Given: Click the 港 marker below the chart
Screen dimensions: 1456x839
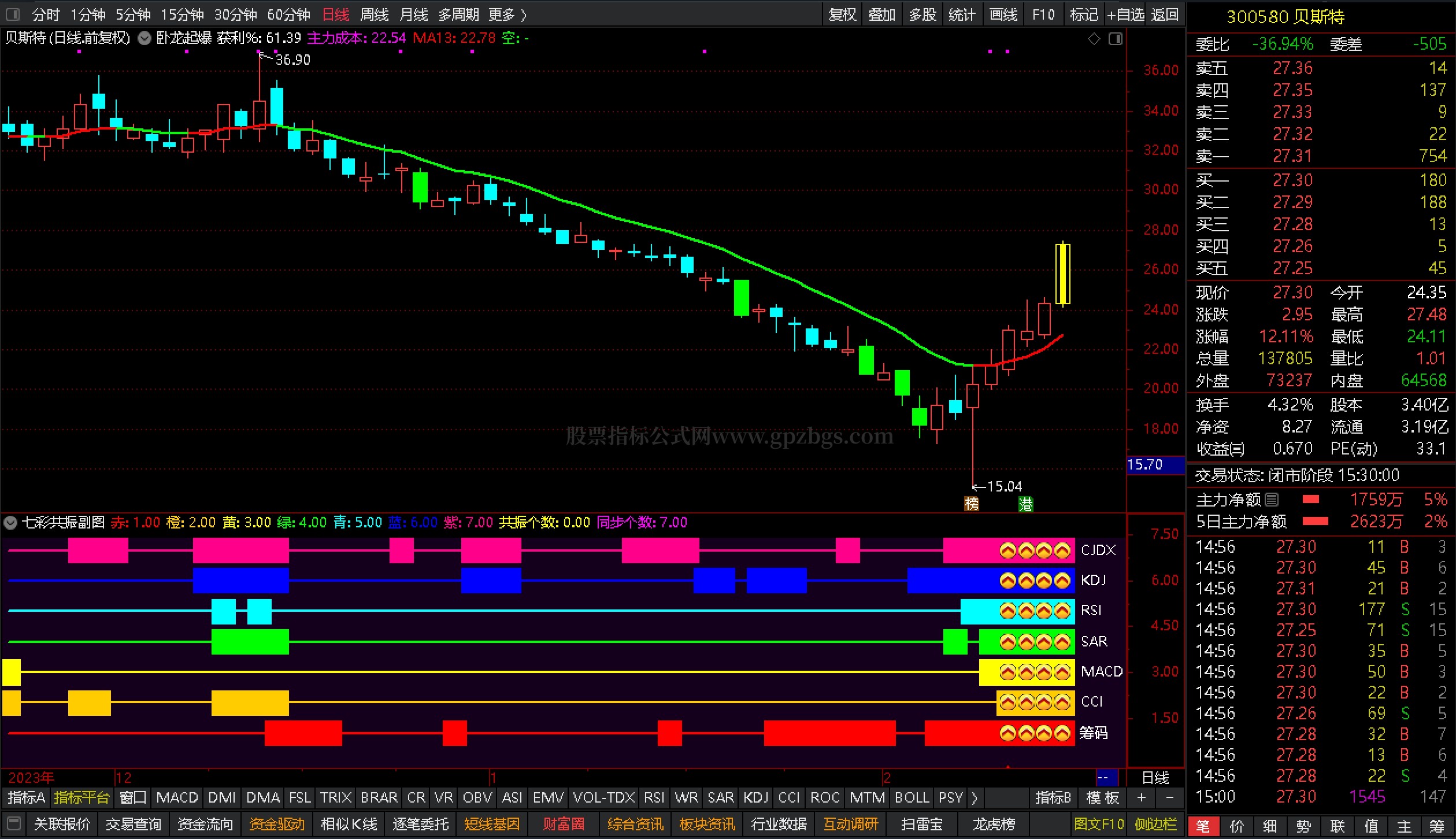Looking at the screenshot, I should click(1025, 504).
